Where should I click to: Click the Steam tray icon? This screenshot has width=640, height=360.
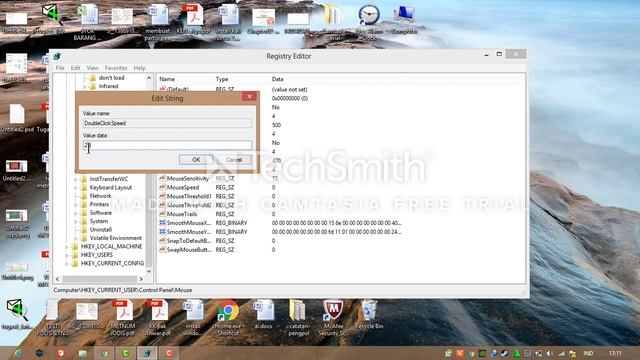pos(504,353)
